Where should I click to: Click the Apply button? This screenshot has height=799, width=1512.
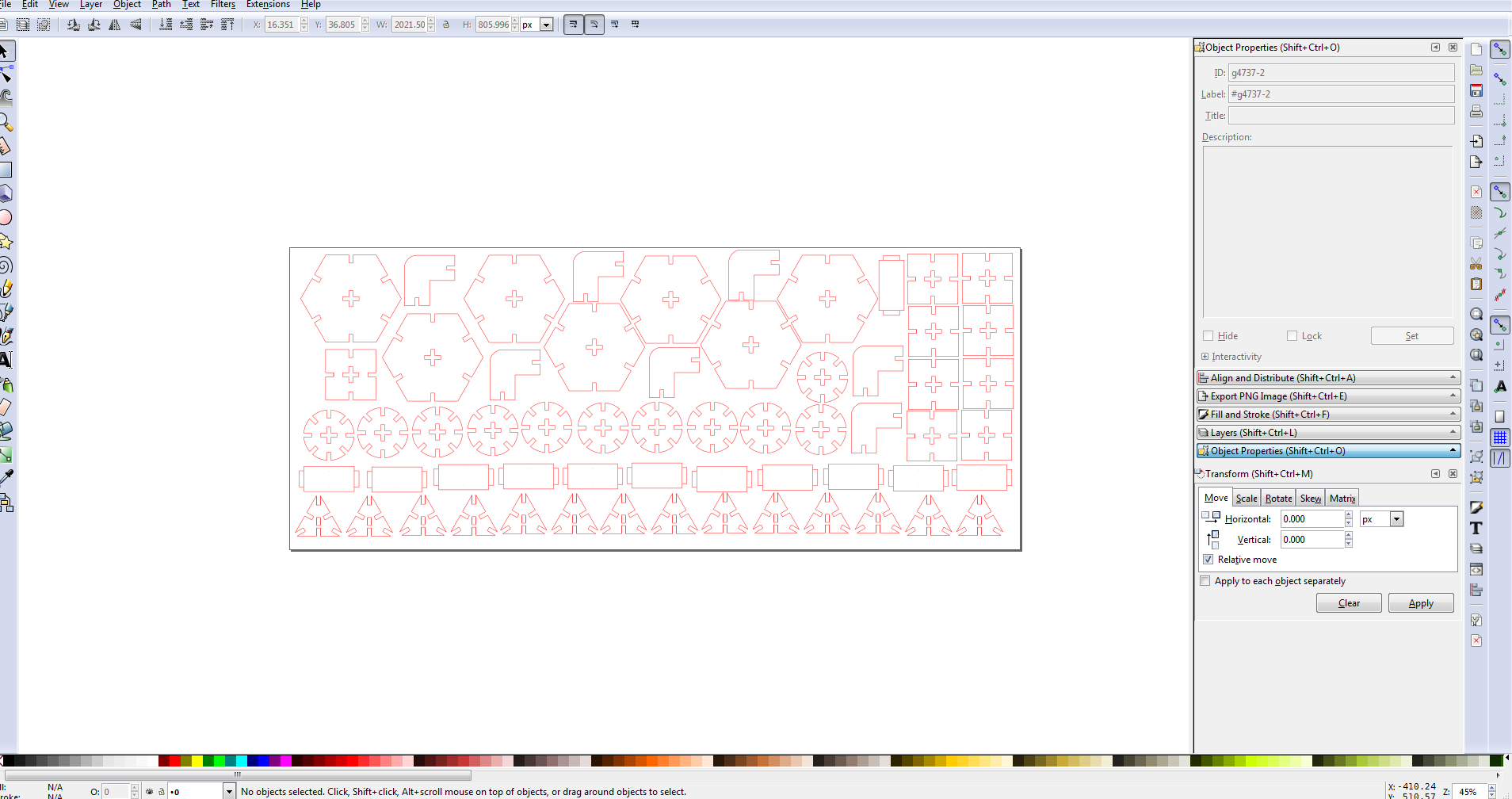pyautogui.click(x=1421, y=603)
